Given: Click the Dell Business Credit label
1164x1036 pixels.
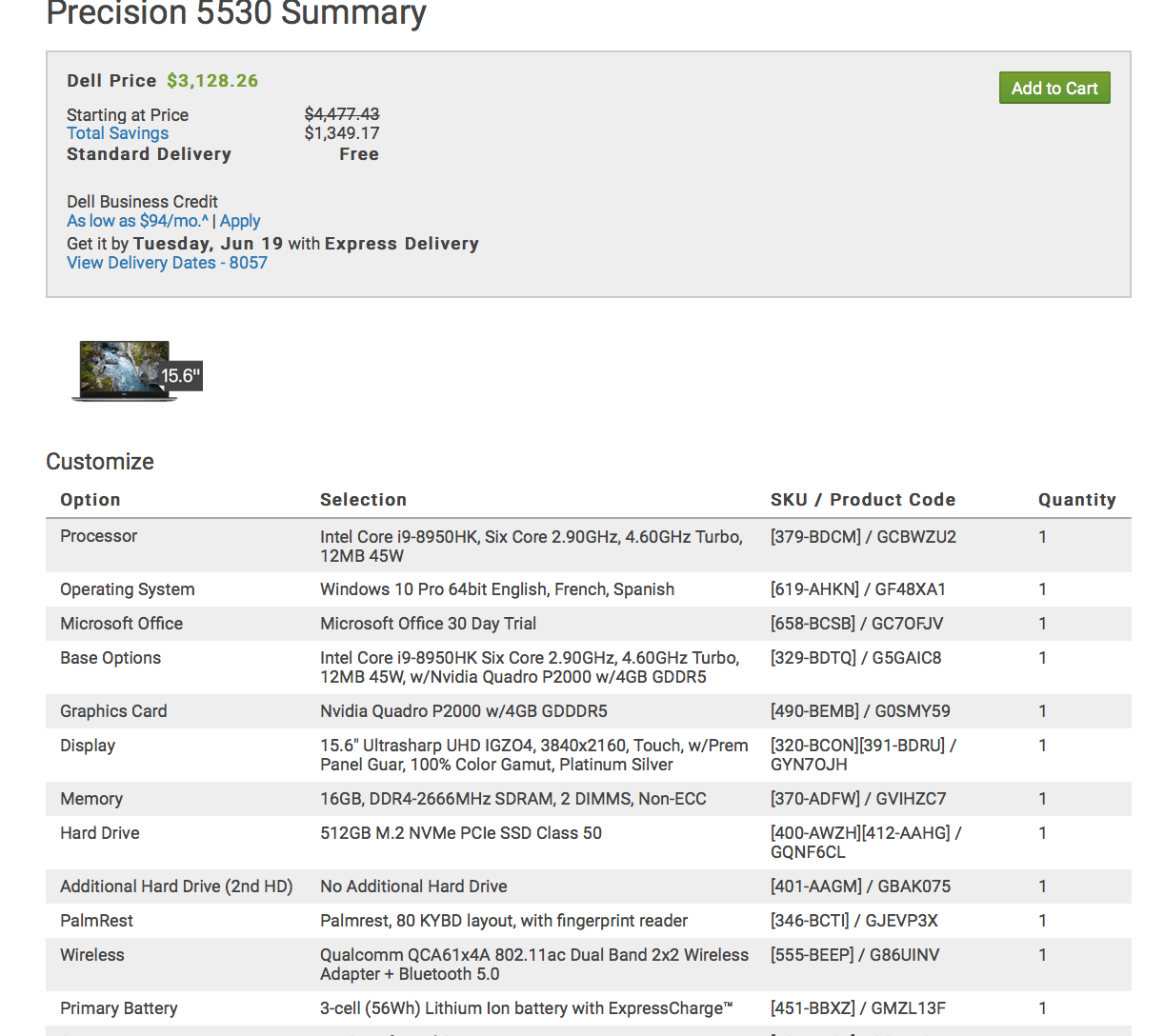Looking at the screenshot, I should click(142, 202).
